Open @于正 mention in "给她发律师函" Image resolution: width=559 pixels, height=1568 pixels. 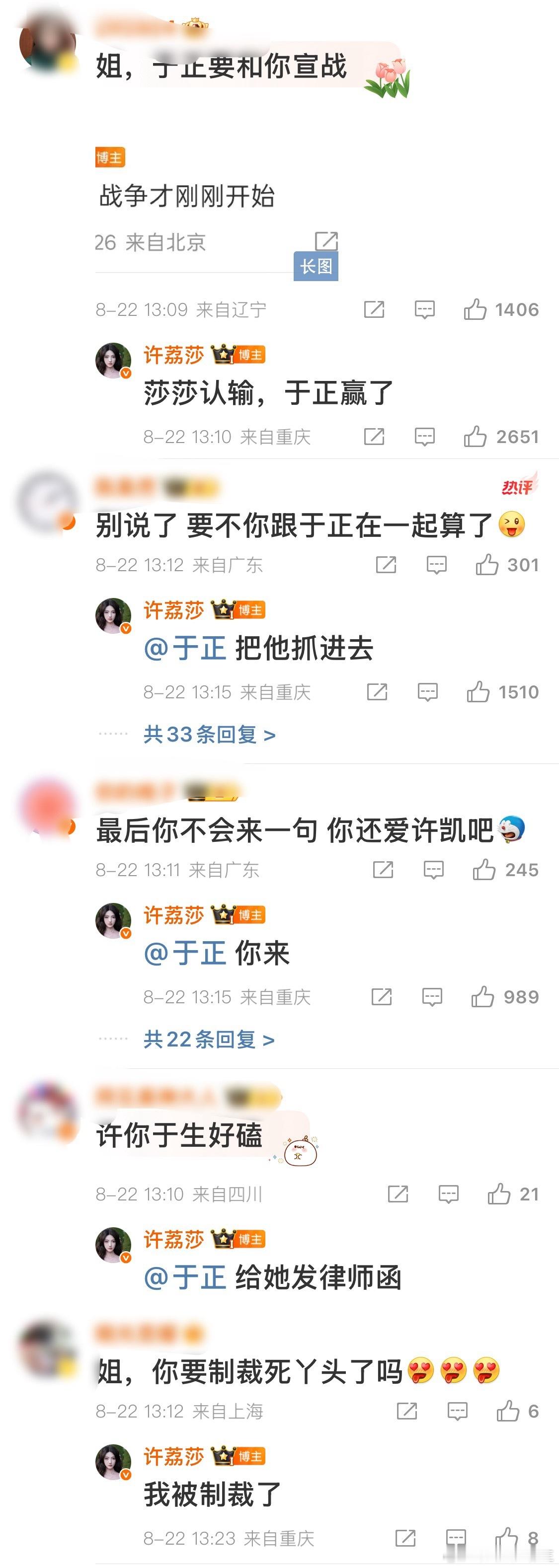point(184,1277)
